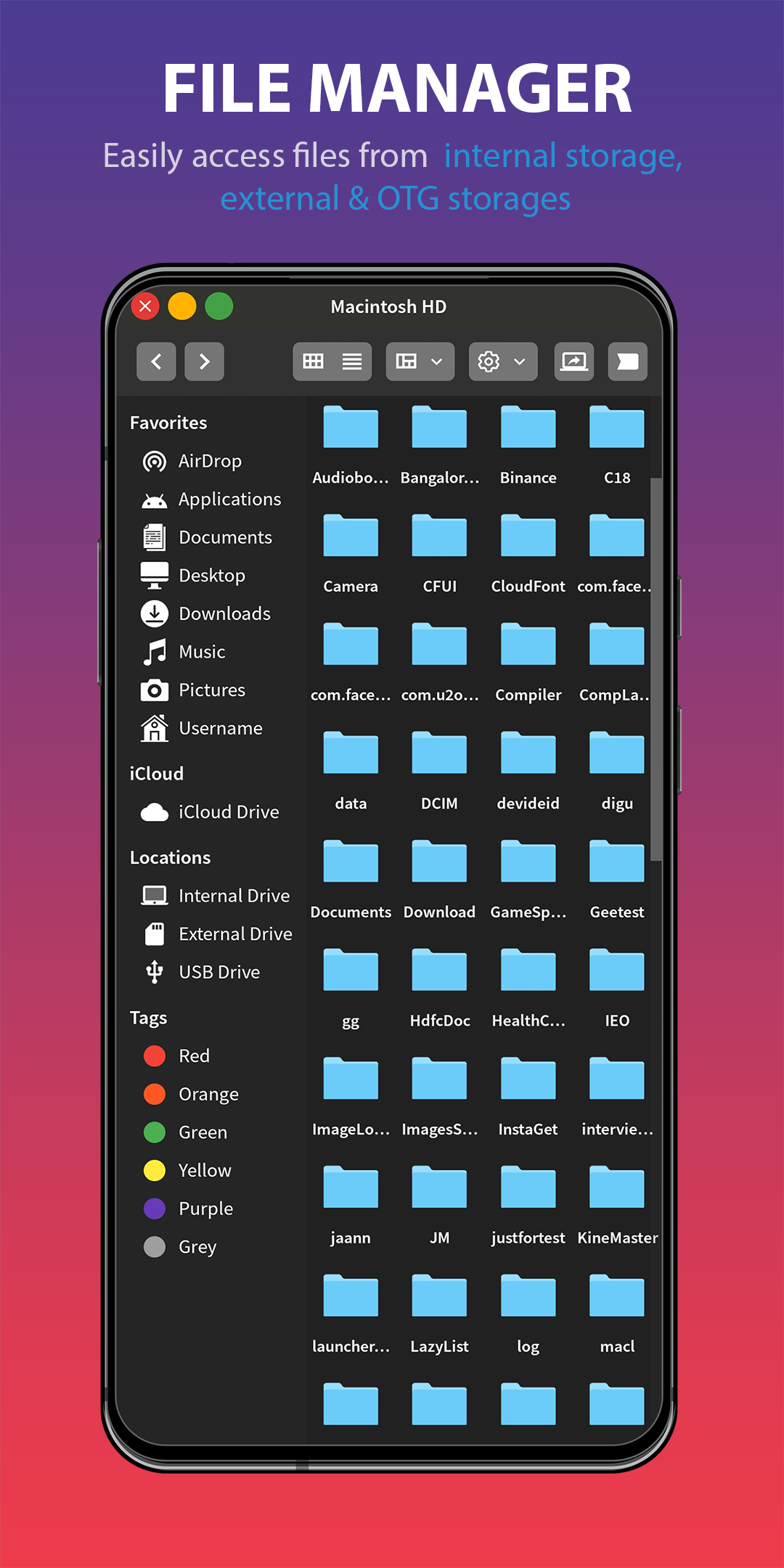Open the CFUI folder
Image resolution: width=784 pixels, height=1568 pixels.
tap(439, 553)
